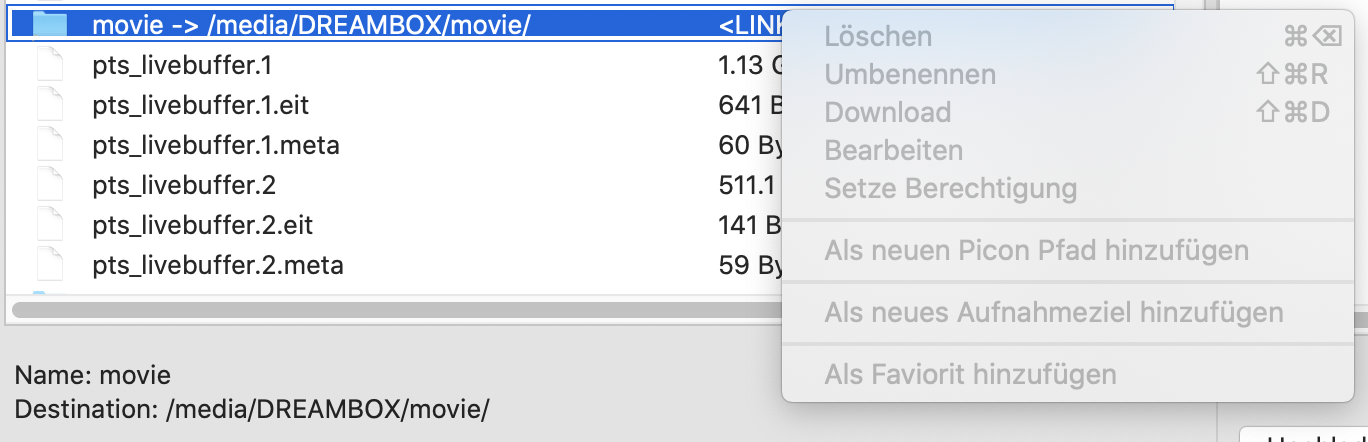The image size is (1368, 442).
Task: Click the pts_livebuffer.1.eit file icon
Action: [49, 106]
